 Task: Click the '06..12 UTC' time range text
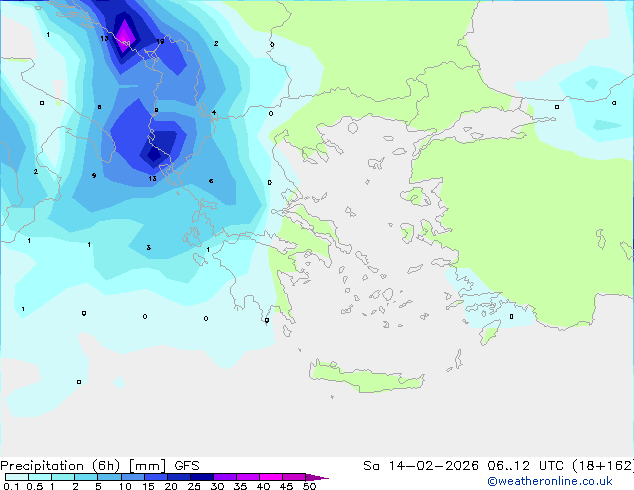[525, 466]
